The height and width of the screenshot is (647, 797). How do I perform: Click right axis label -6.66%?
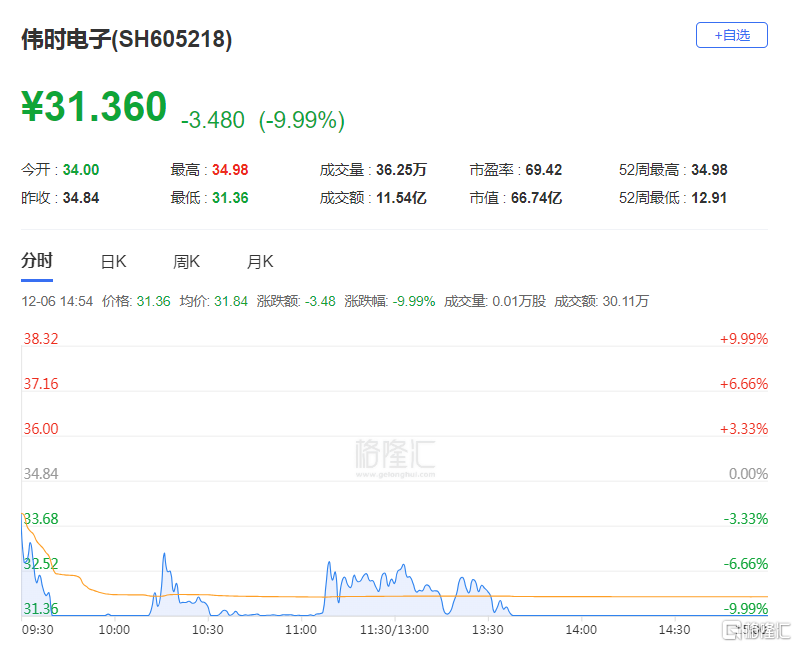click(746, 564)
